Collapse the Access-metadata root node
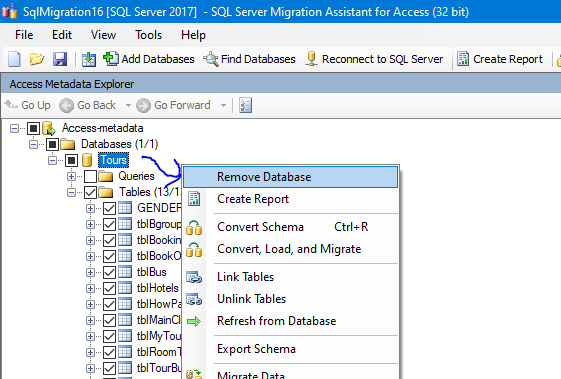The width and height of the screenshot is (561, 379). (14, 128)
